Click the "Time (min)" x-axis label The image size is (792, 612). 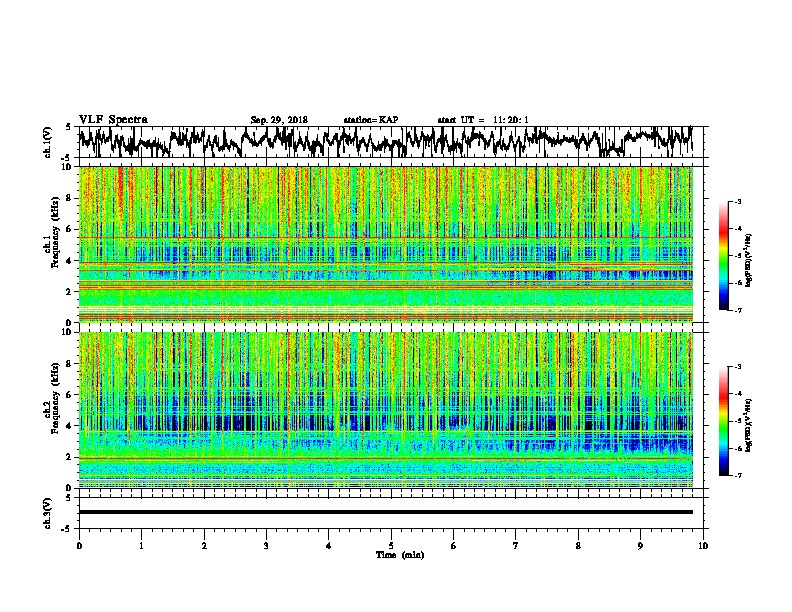pos(400,555)
